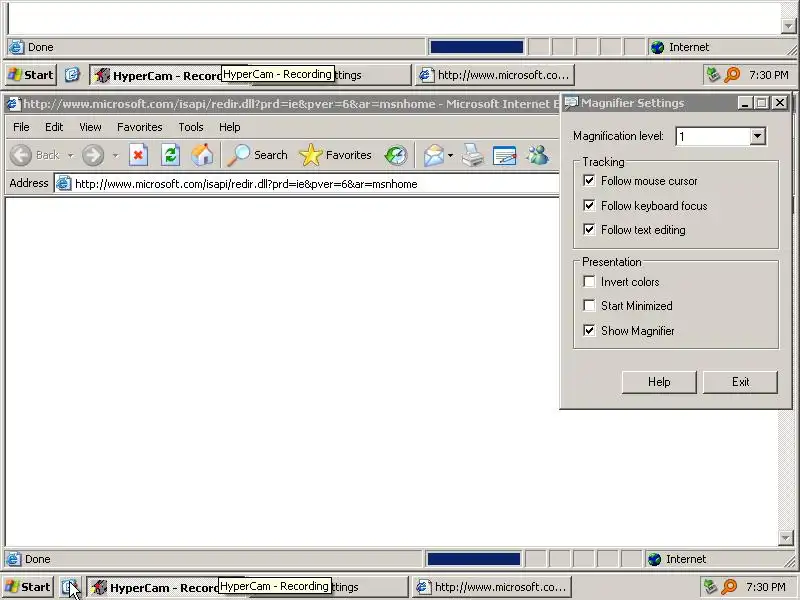Click the Home house icon
This screenshot has height=600, width=800.
point(202,155)
